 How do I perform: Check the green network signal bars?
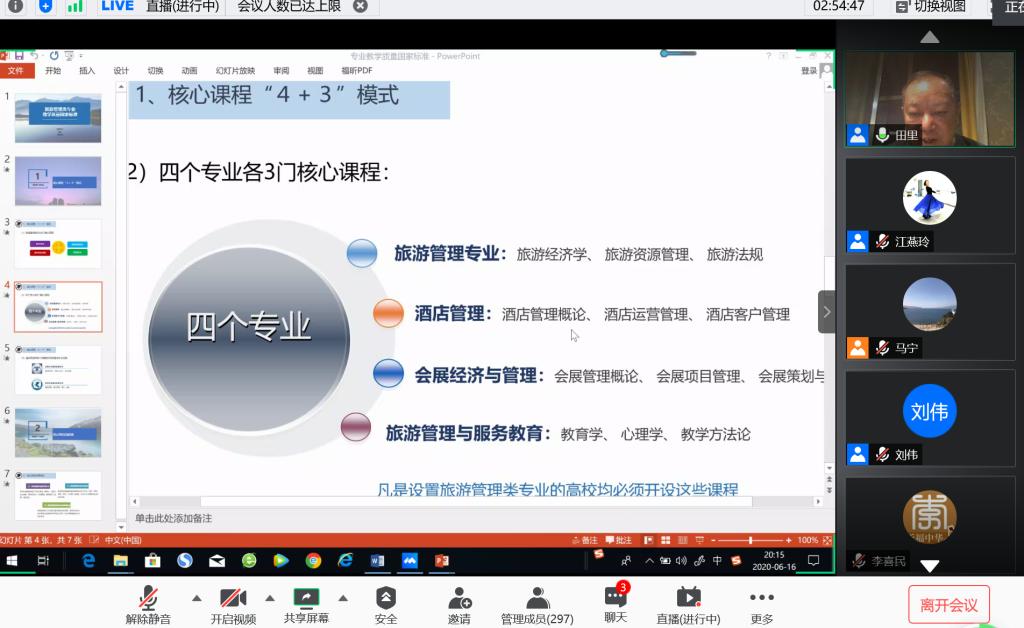[x=74, y=6]
